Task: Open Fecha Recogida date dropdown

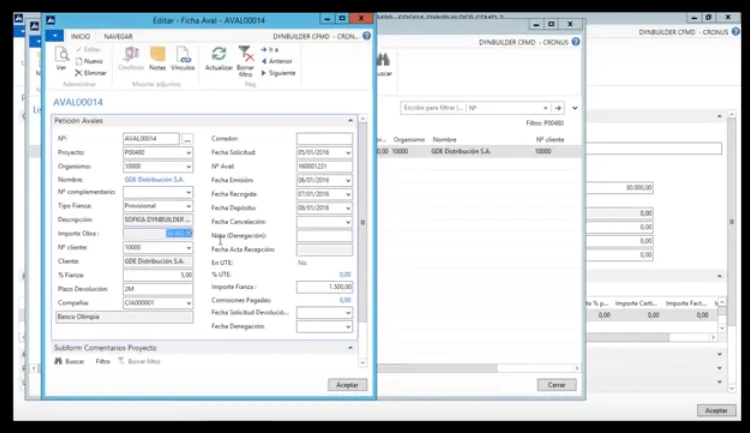Action: pos(348,194)
